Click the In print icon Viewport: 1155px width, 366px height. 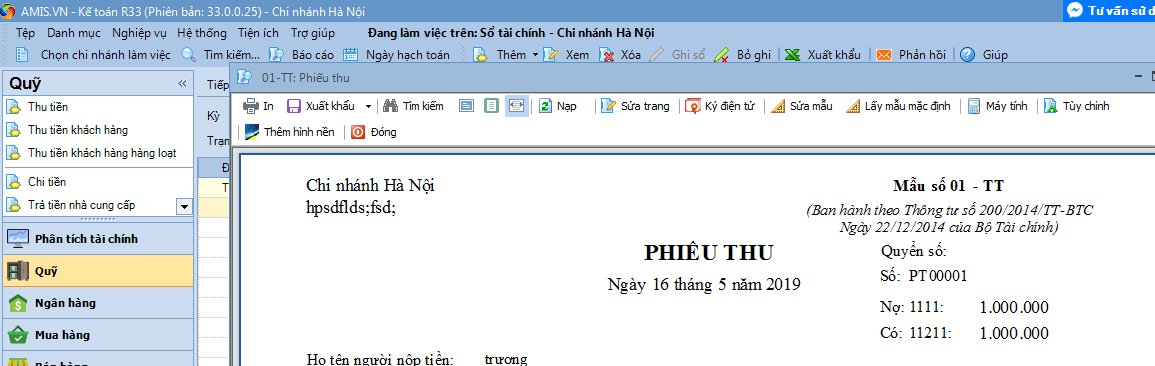coord(250,106)
